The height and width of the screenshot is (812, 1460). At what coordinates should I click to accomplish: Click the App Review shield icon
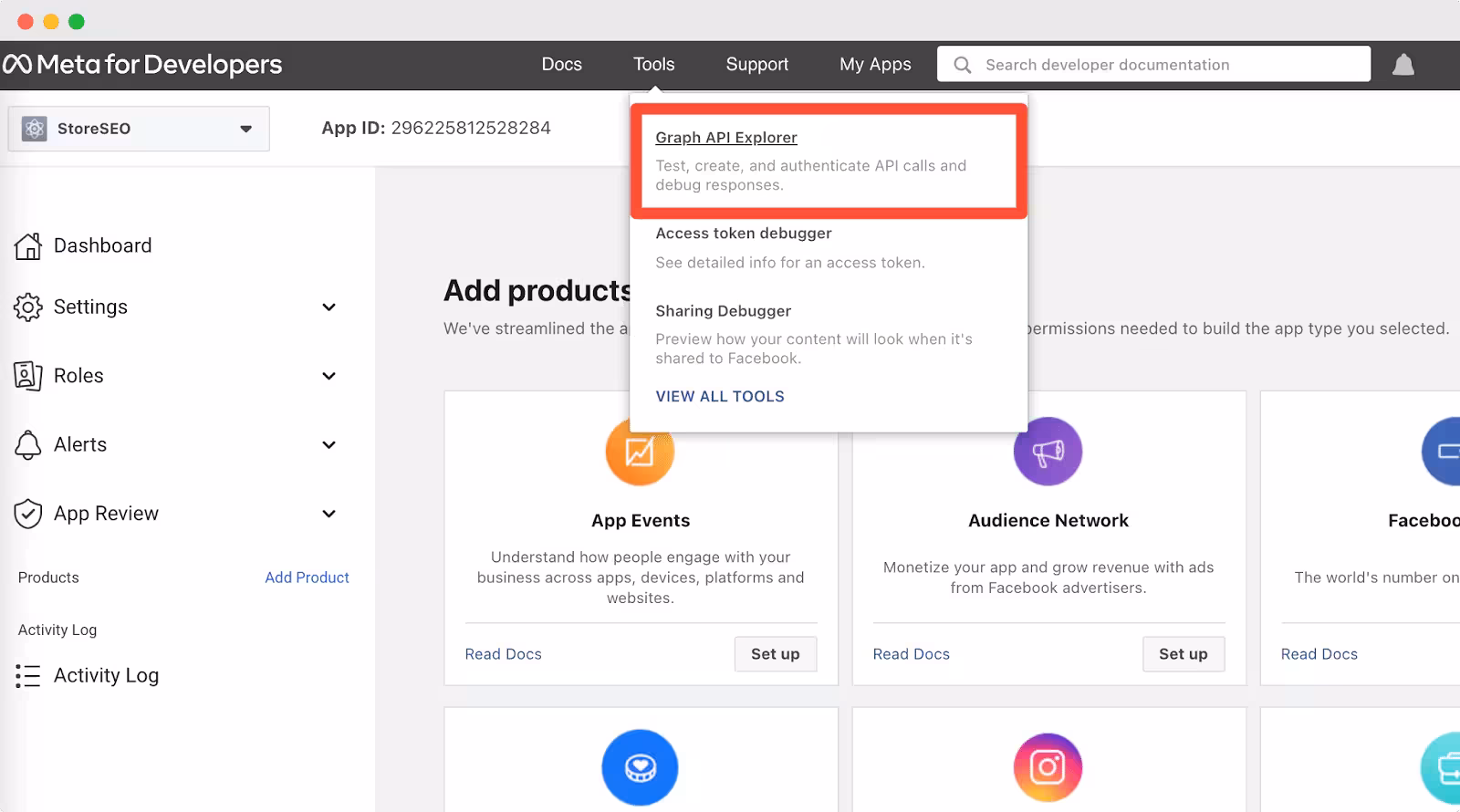coord(28,514)
